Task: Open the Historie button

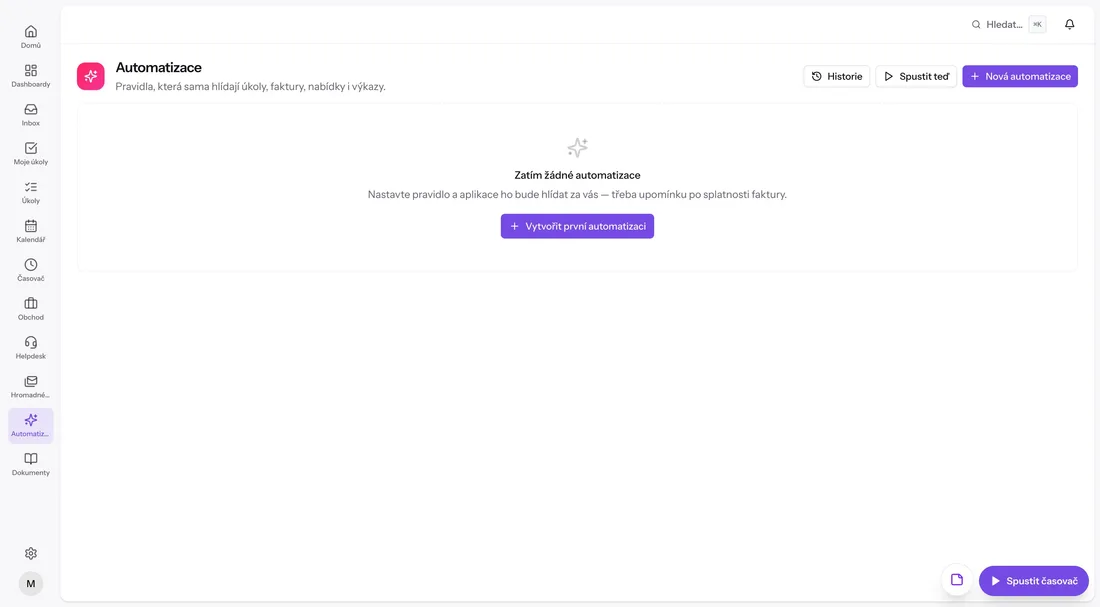Action: 836,76
